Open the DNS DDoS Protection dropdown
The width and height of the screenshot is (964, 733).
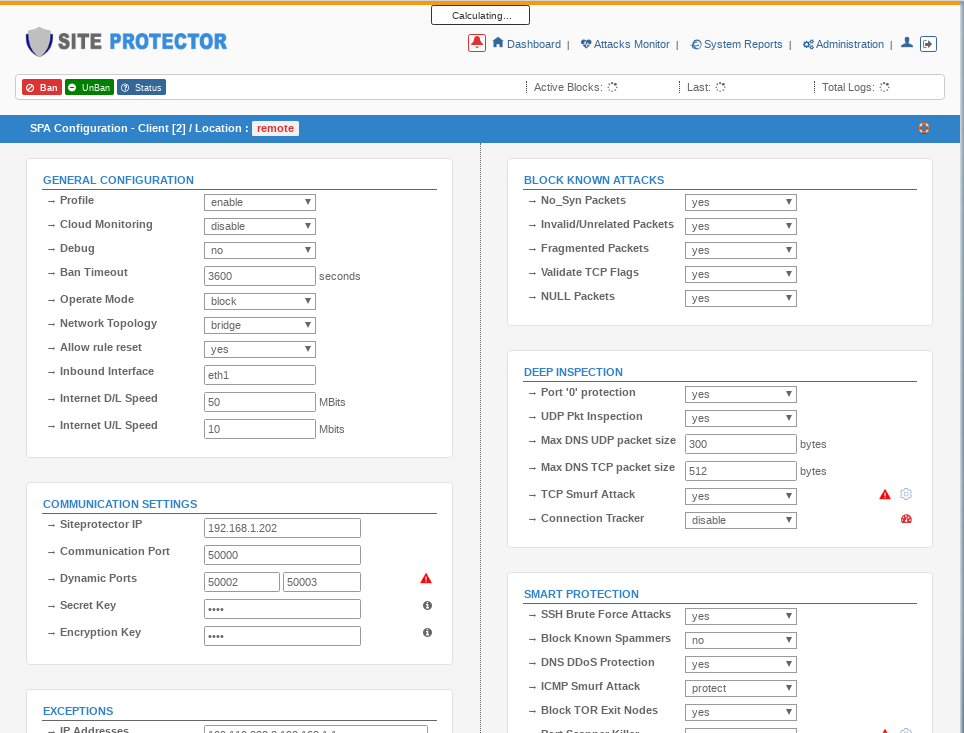(740, 664)
